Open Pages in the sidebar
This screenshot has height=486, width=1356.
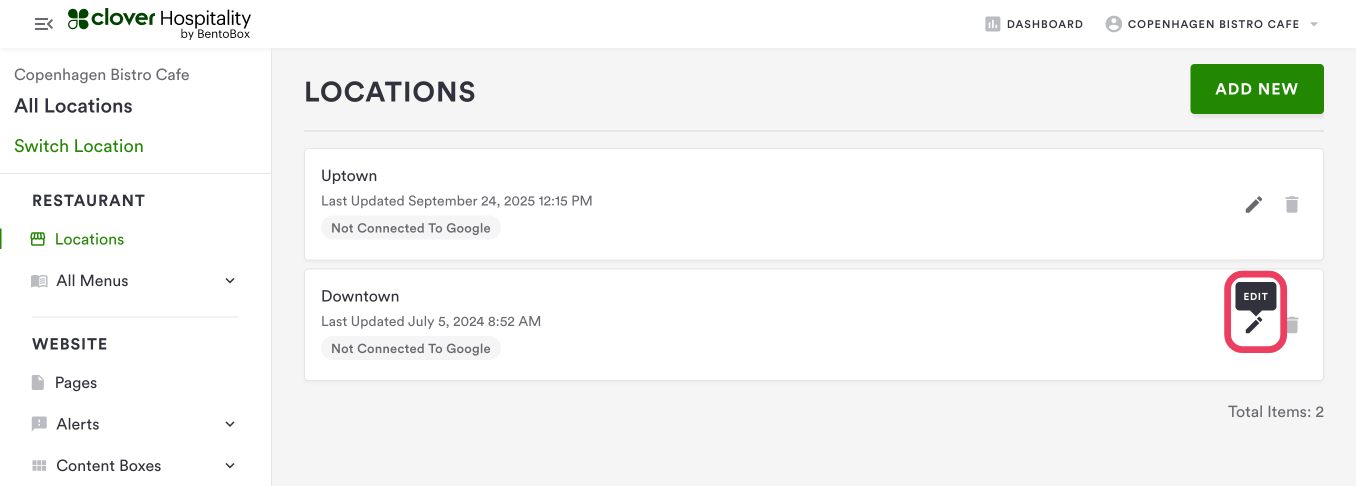[76, 383]
